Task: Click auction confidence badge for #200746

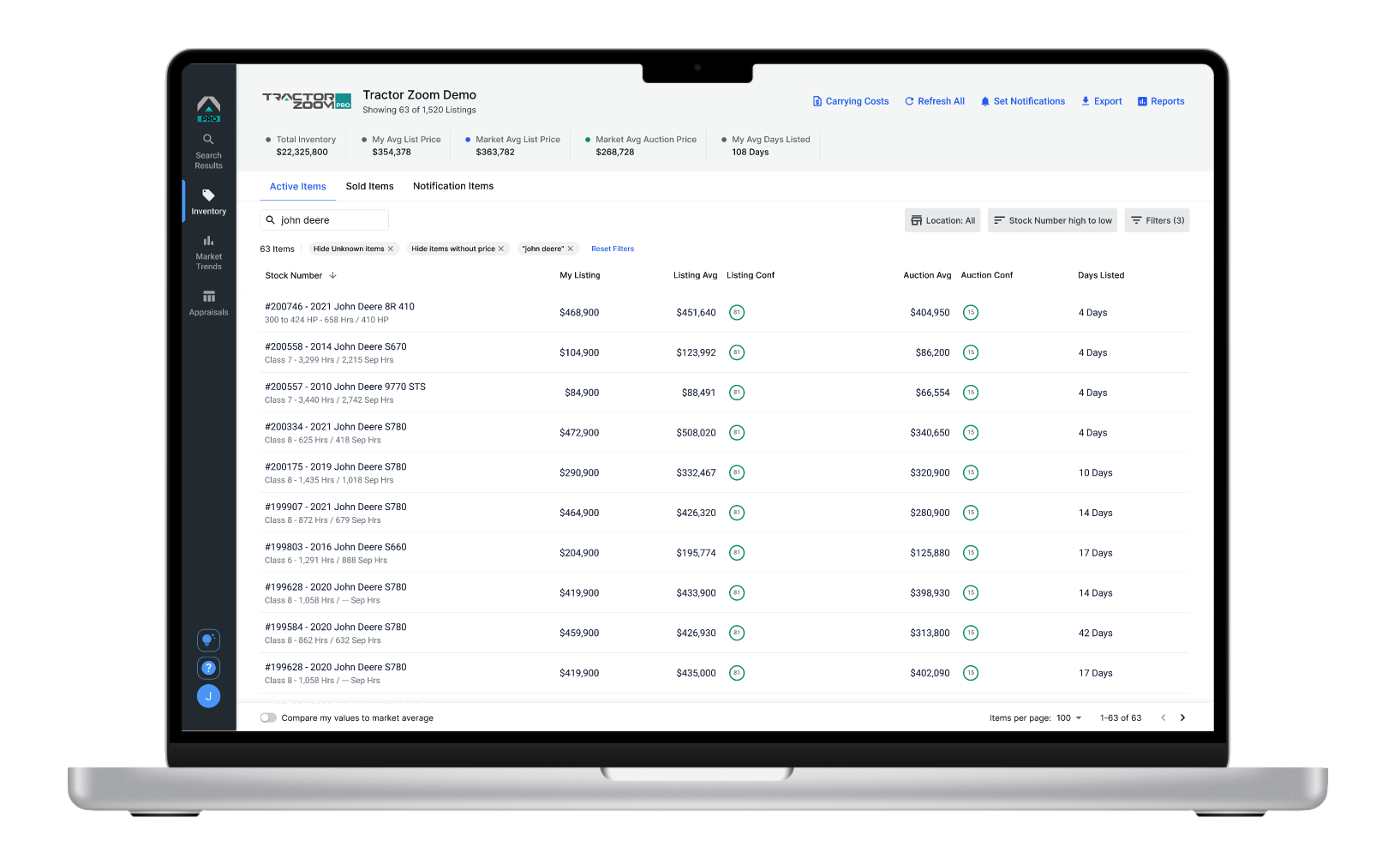Action: pyautogui.click(x=971, y=312)
